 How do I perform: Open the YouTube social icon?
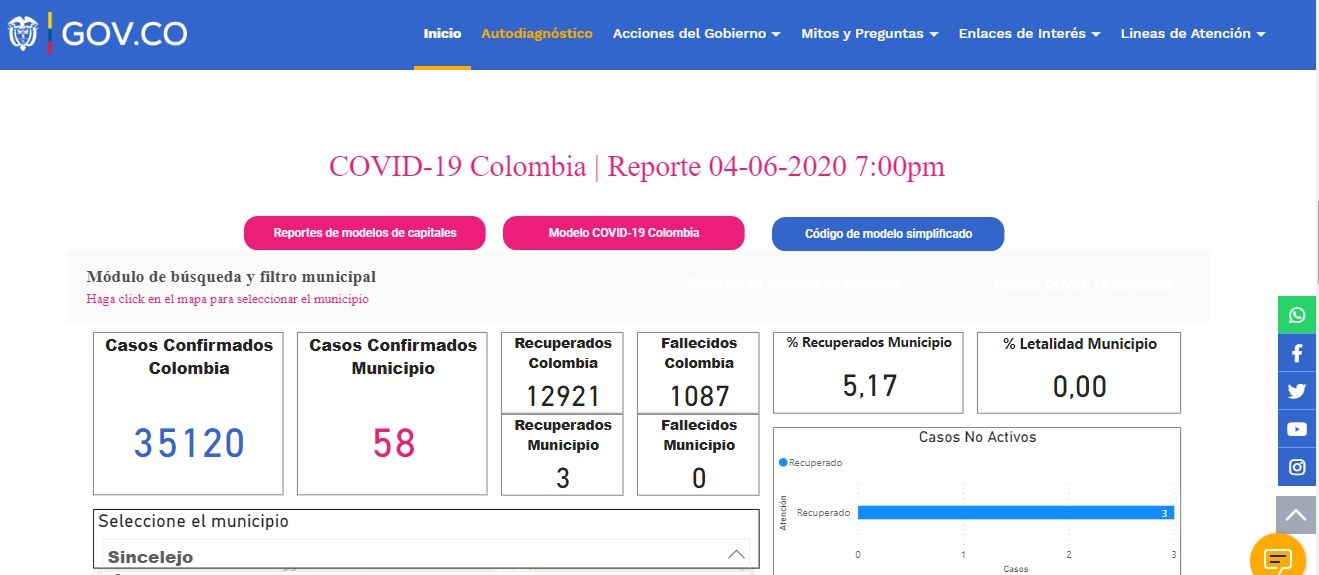pyautogui.click(x=1297, y=429)
